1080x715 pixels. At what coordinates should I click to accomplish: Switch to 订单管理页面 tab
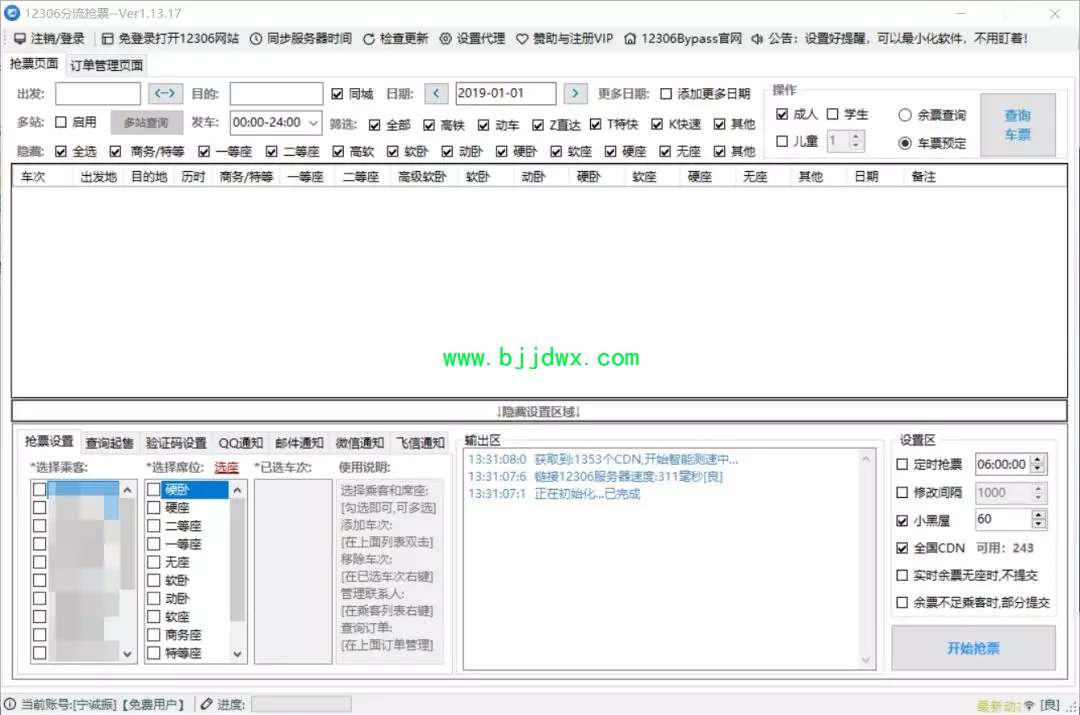pyautogui.click(x=107, y=65)
